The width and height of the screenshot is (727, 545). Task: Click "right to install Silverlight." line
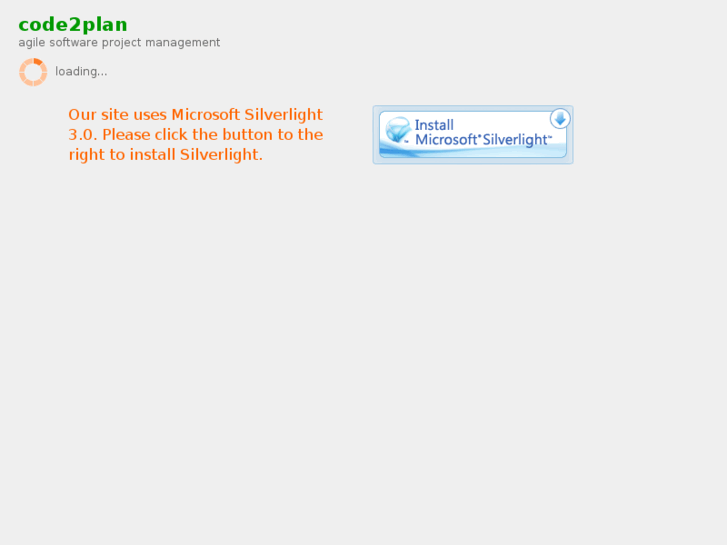pyautogui.click(x=166, y=154)
